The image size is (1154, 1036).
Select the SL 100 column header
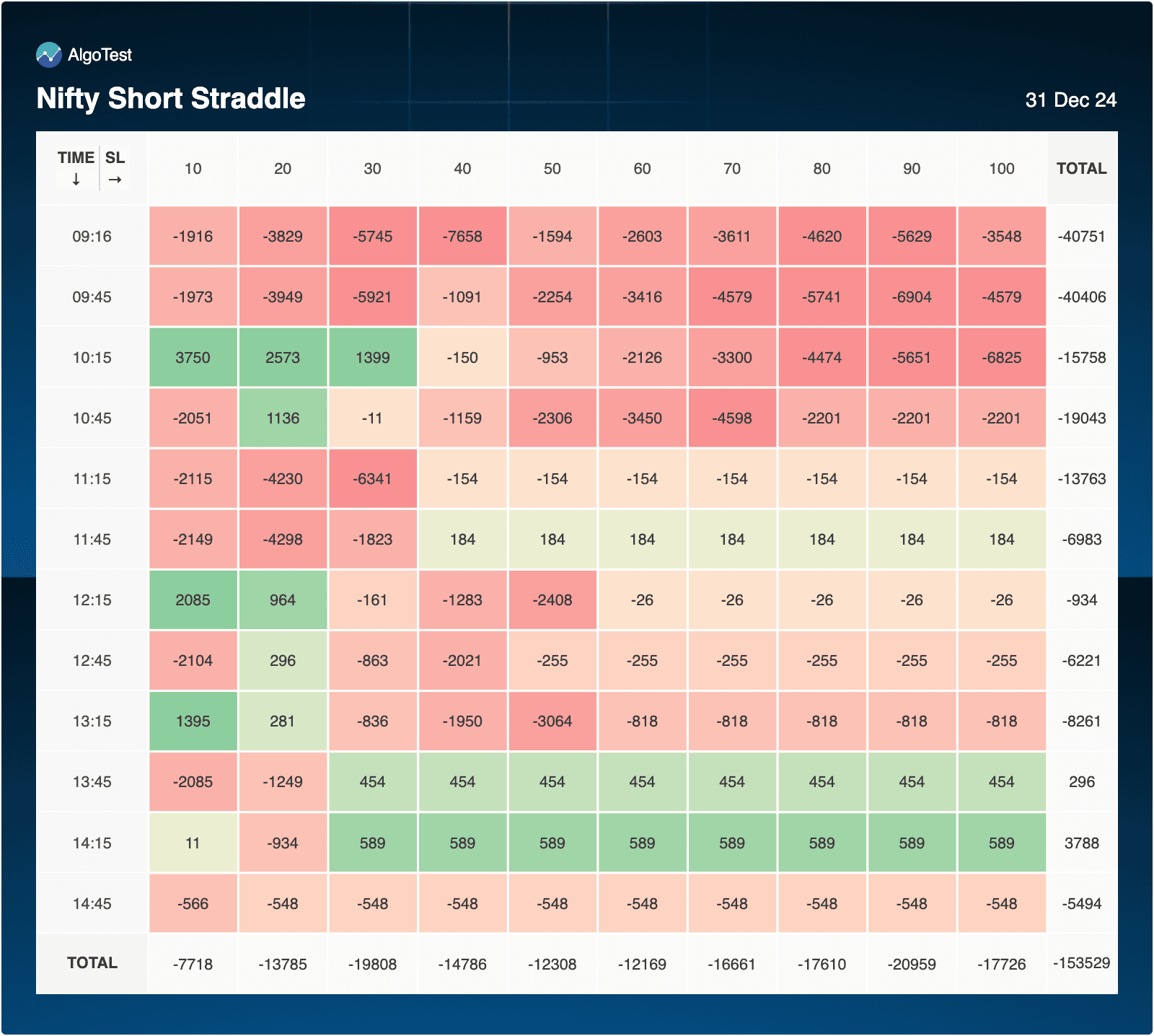[1001, 169]
